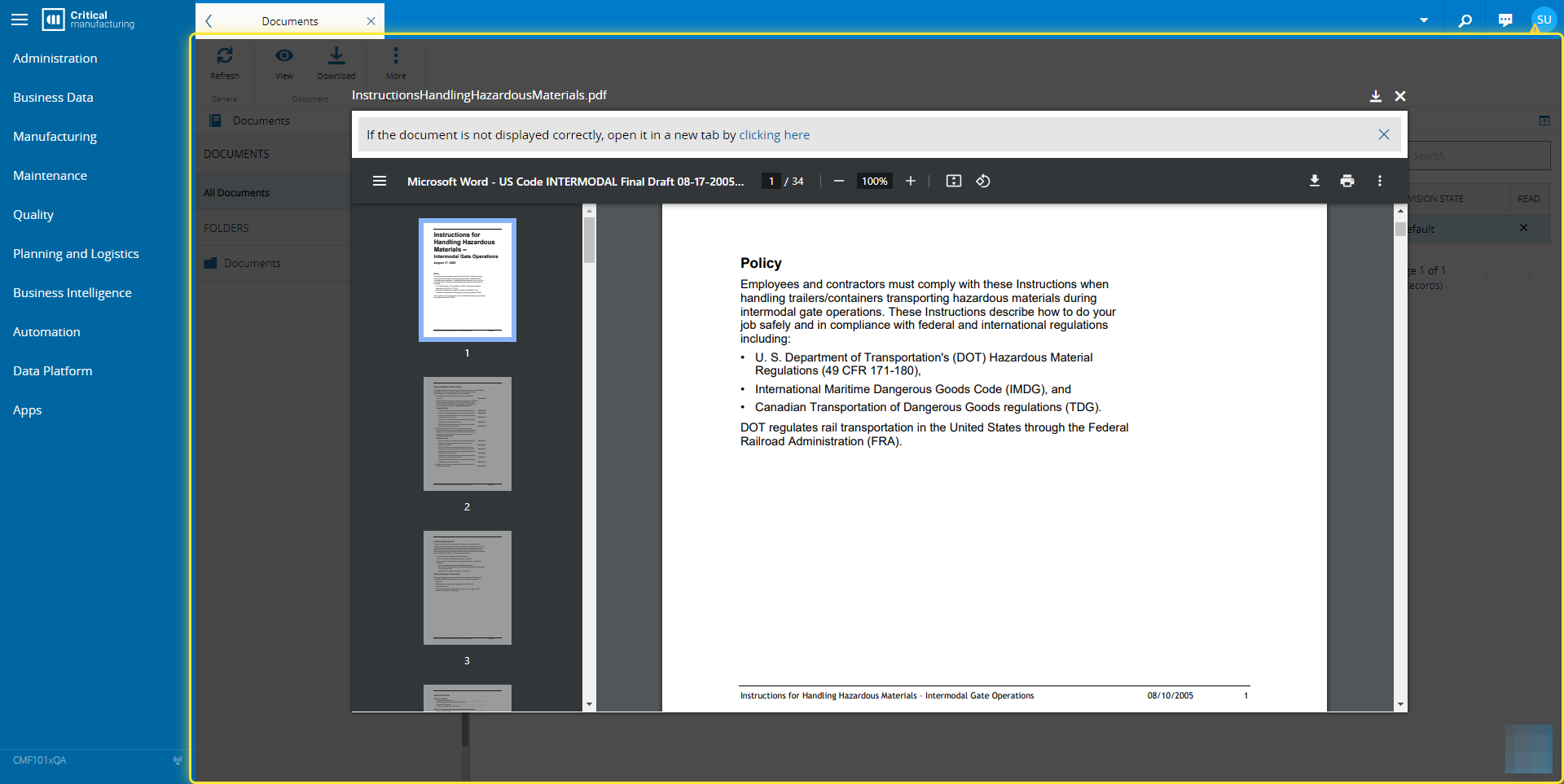Screen dimensions: 1564x784
Task: Click the thumbnail panel scrollbar handle
Action: coord(589,240)
